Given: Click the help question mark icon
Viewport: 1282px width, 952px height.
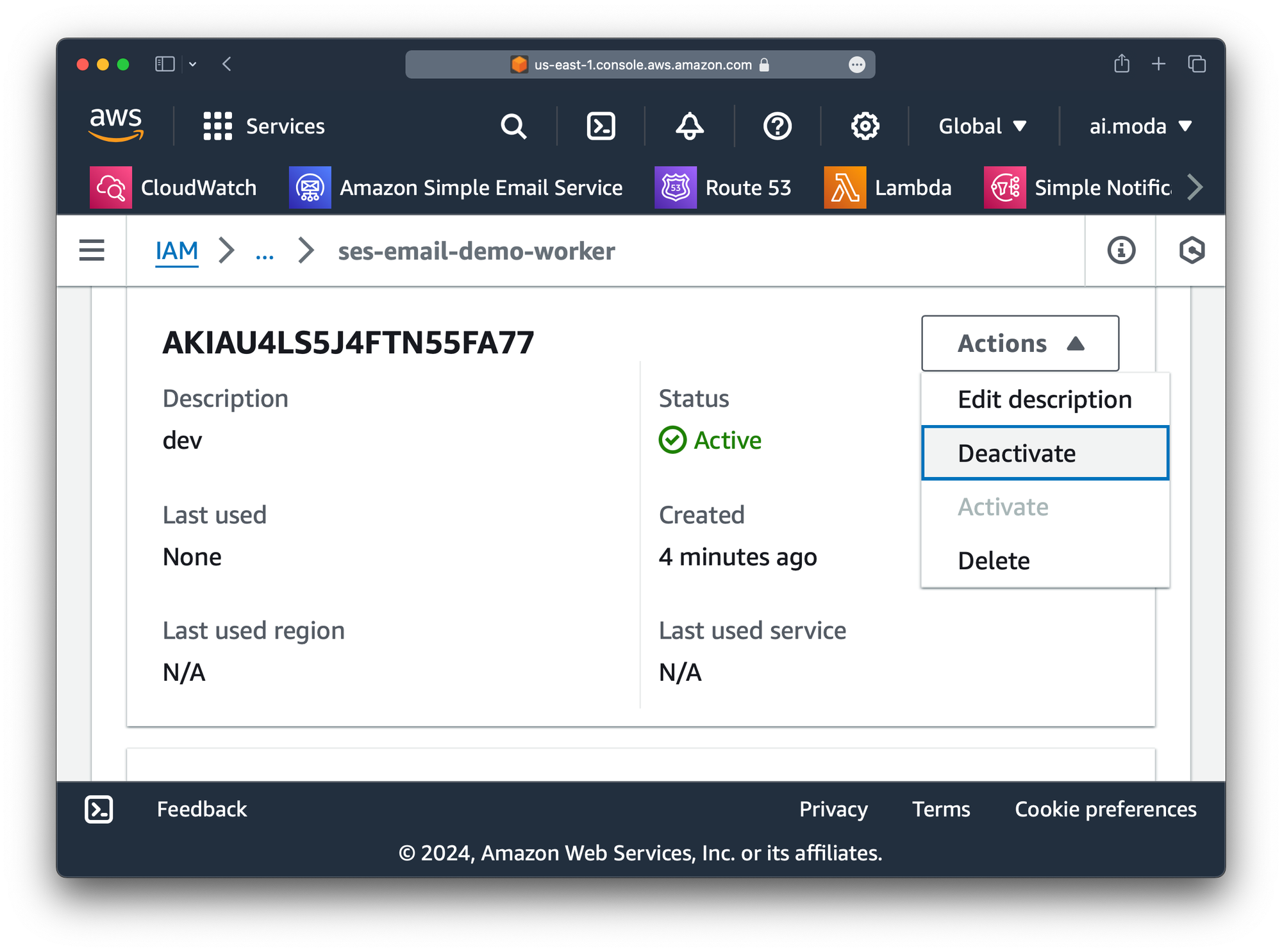Looking at the screenshot, I should coord(777,126).
